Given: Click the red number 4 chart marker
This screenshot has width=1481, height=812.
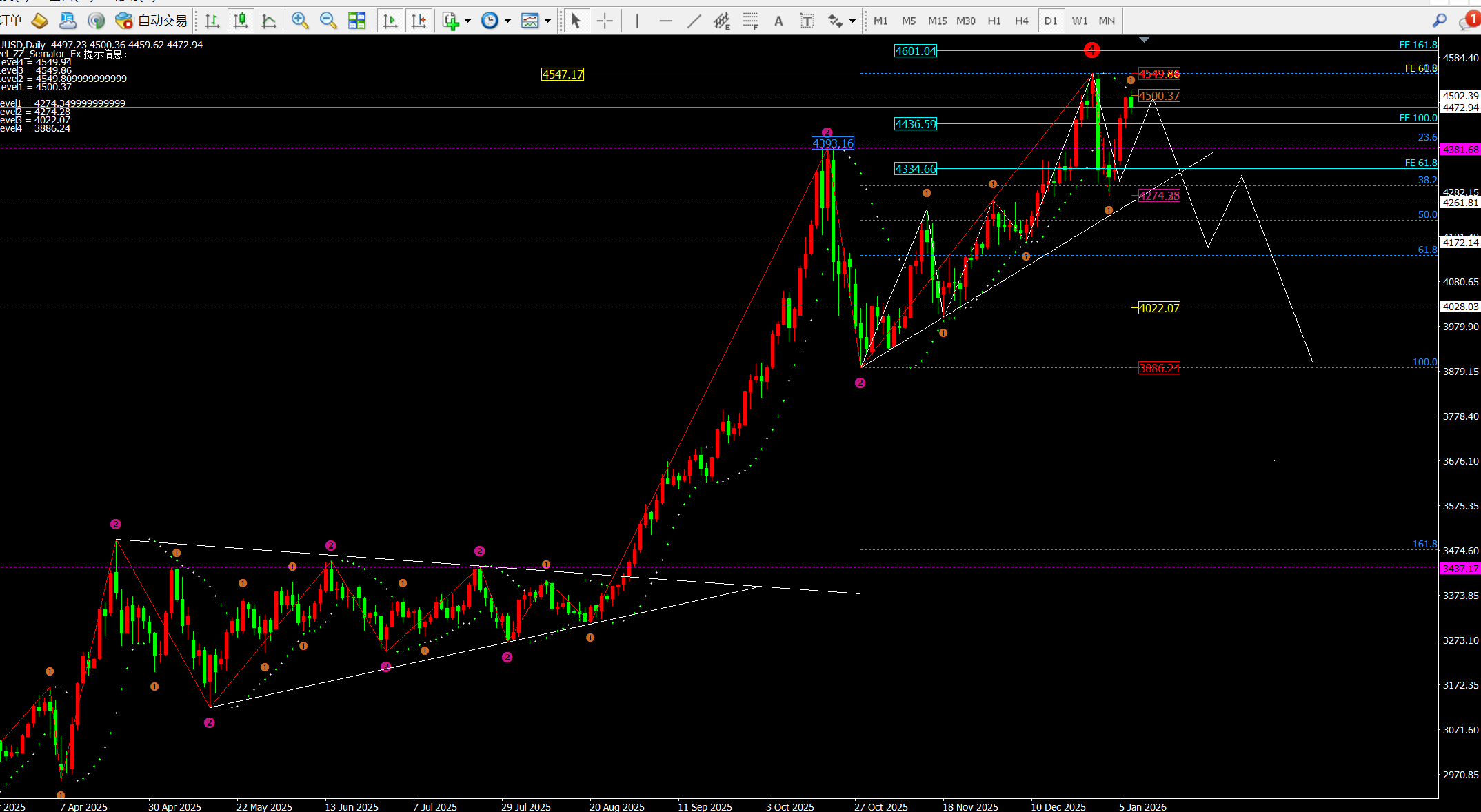Looking at the screenshot, I should (x=1091, y=50).
